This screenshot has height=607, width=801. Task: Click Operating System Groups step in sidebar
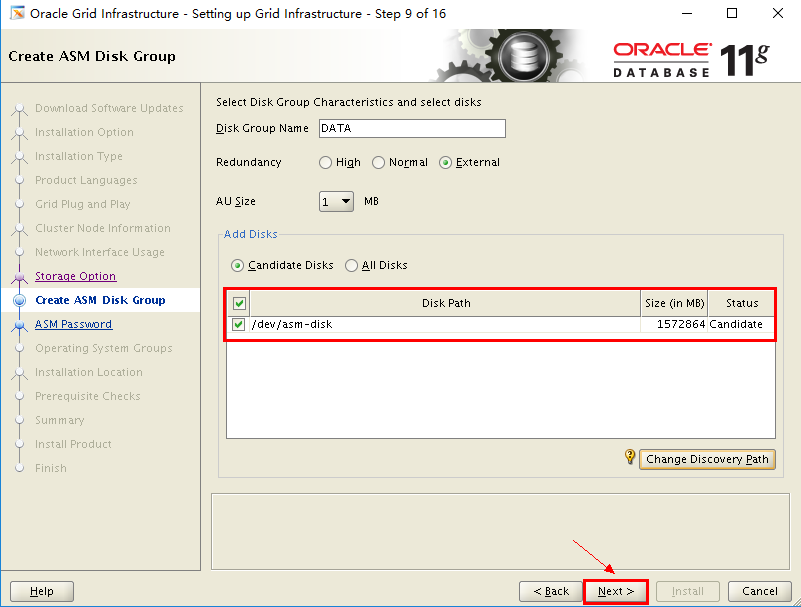104,348
